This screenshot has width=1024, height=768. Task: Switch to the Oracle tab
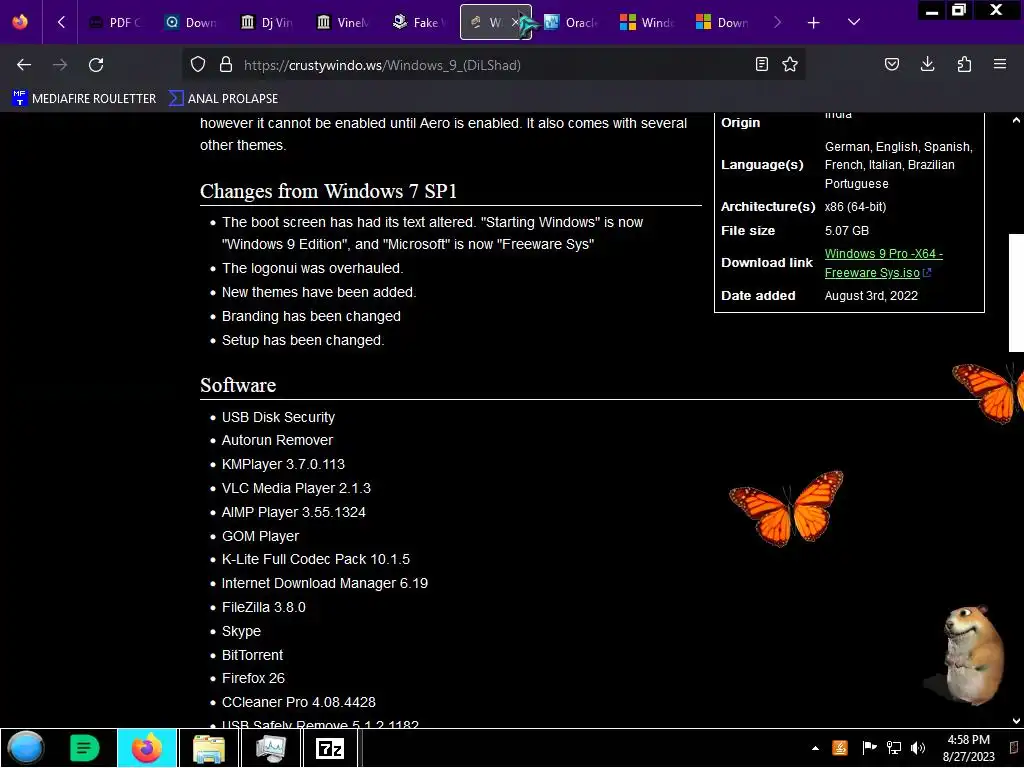571,23
